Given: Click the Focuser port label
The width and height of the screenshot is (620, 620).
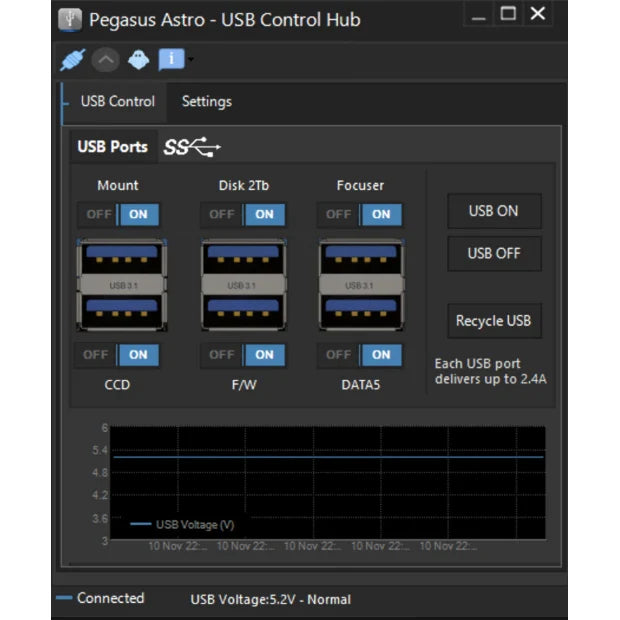Looking at the screenshot, I should tap(360, 185).
